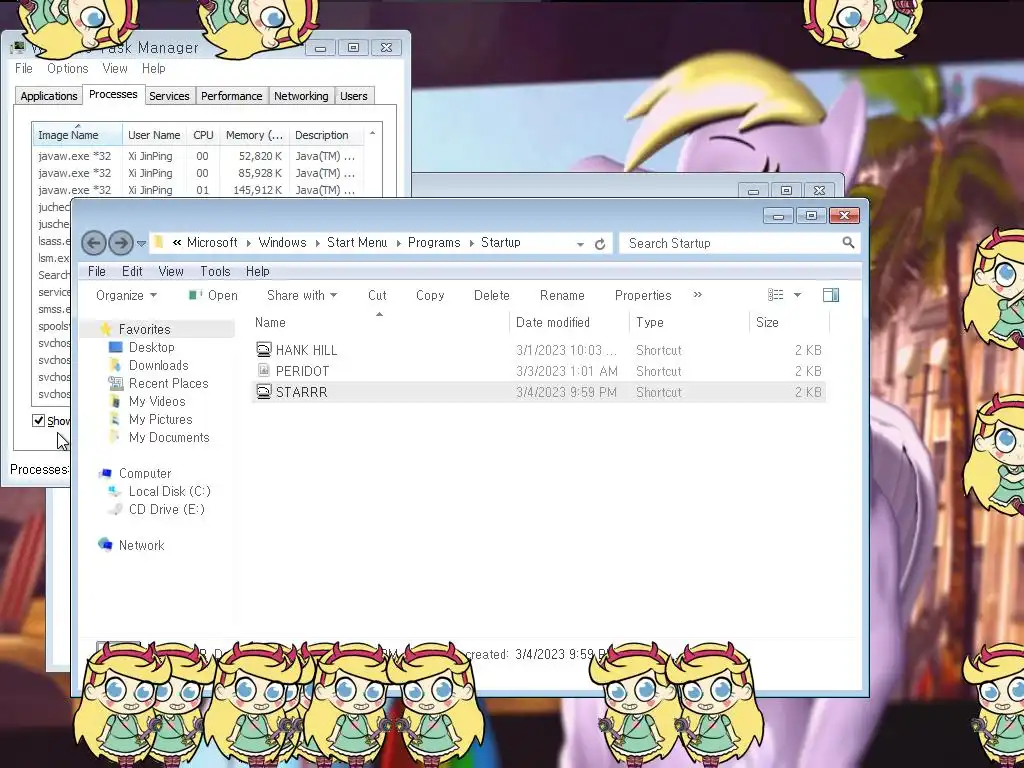Refresh the Startup folder view

click(600, 244)
